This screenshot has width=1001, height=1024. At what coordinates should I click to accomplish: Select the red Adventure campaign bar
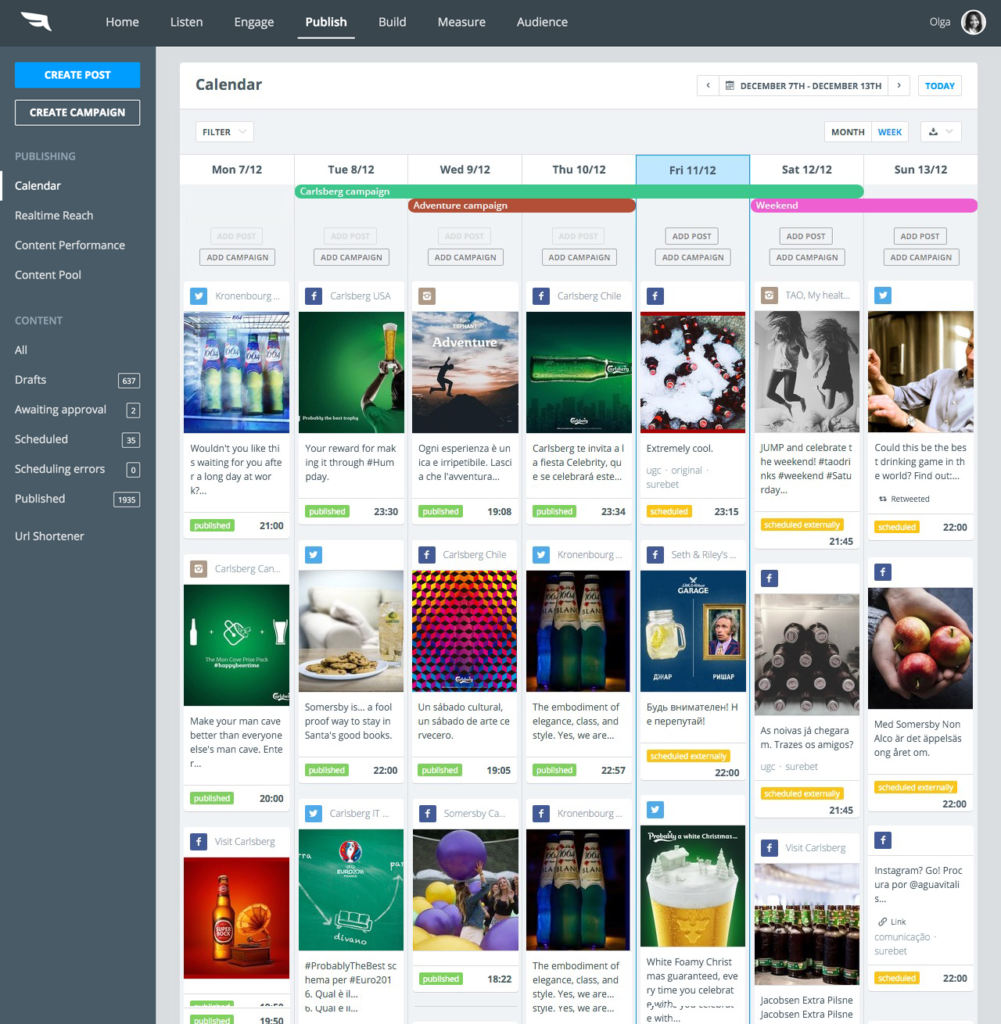522,206
